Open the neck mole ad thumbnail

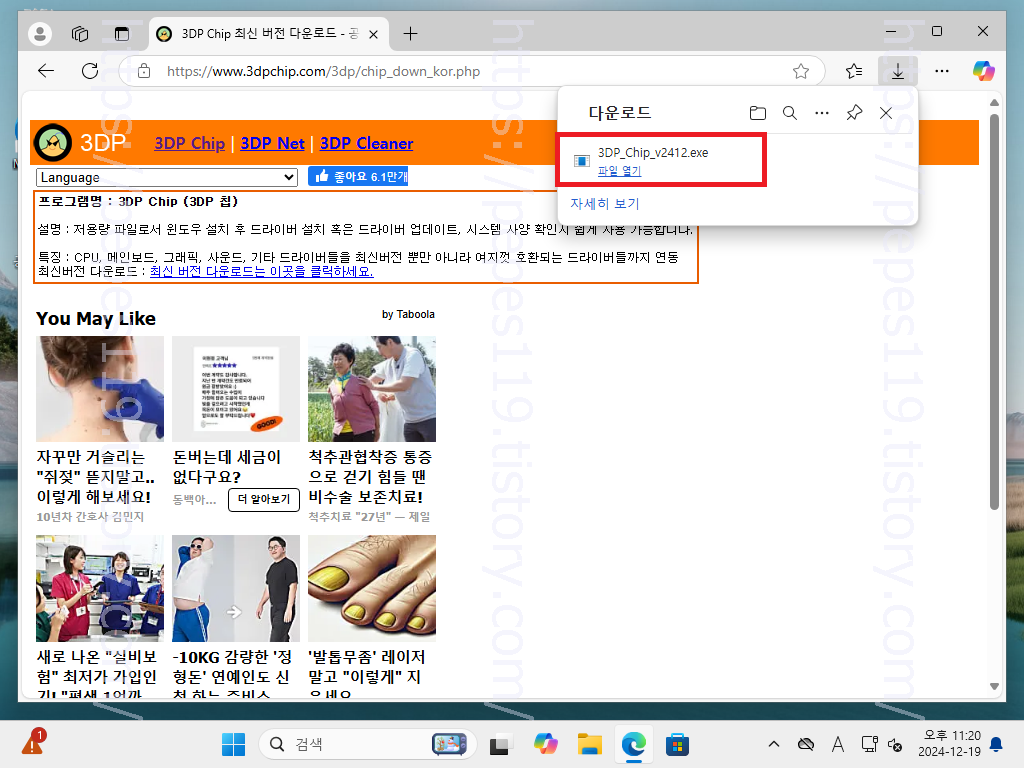click(x=100, y=389)
